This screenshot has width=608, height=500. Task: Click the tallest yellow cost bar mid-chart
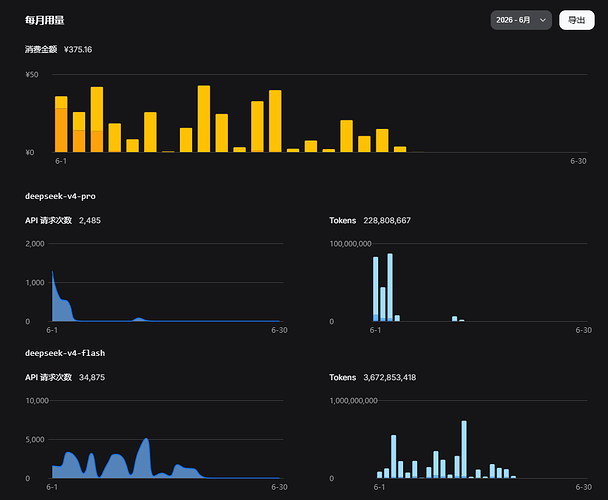click(x=204, y=119)
